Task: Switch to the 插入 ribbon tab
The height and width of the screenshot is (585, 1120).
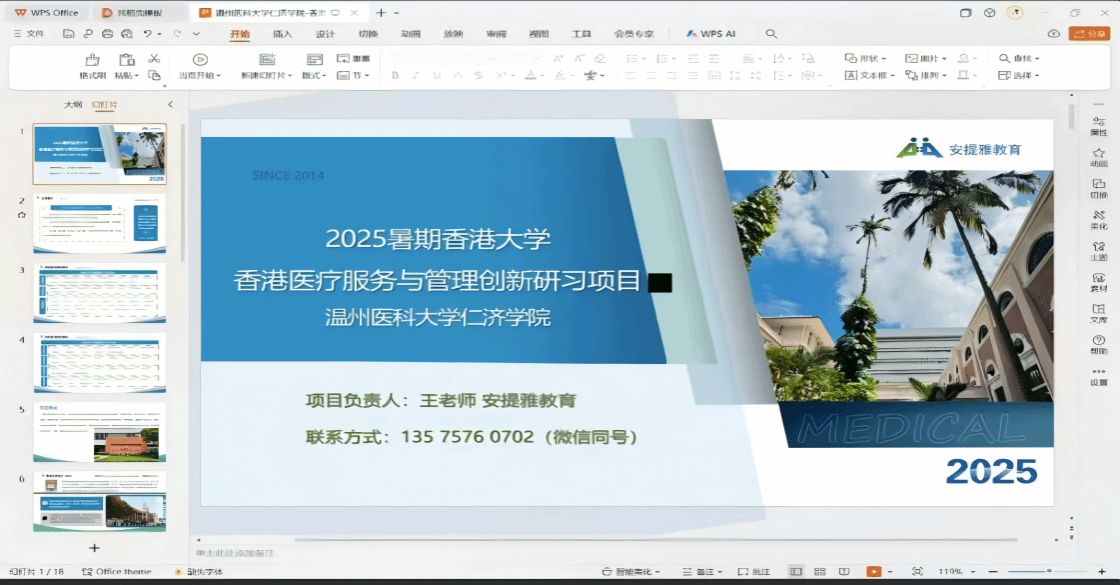Action: click(283, 34)
